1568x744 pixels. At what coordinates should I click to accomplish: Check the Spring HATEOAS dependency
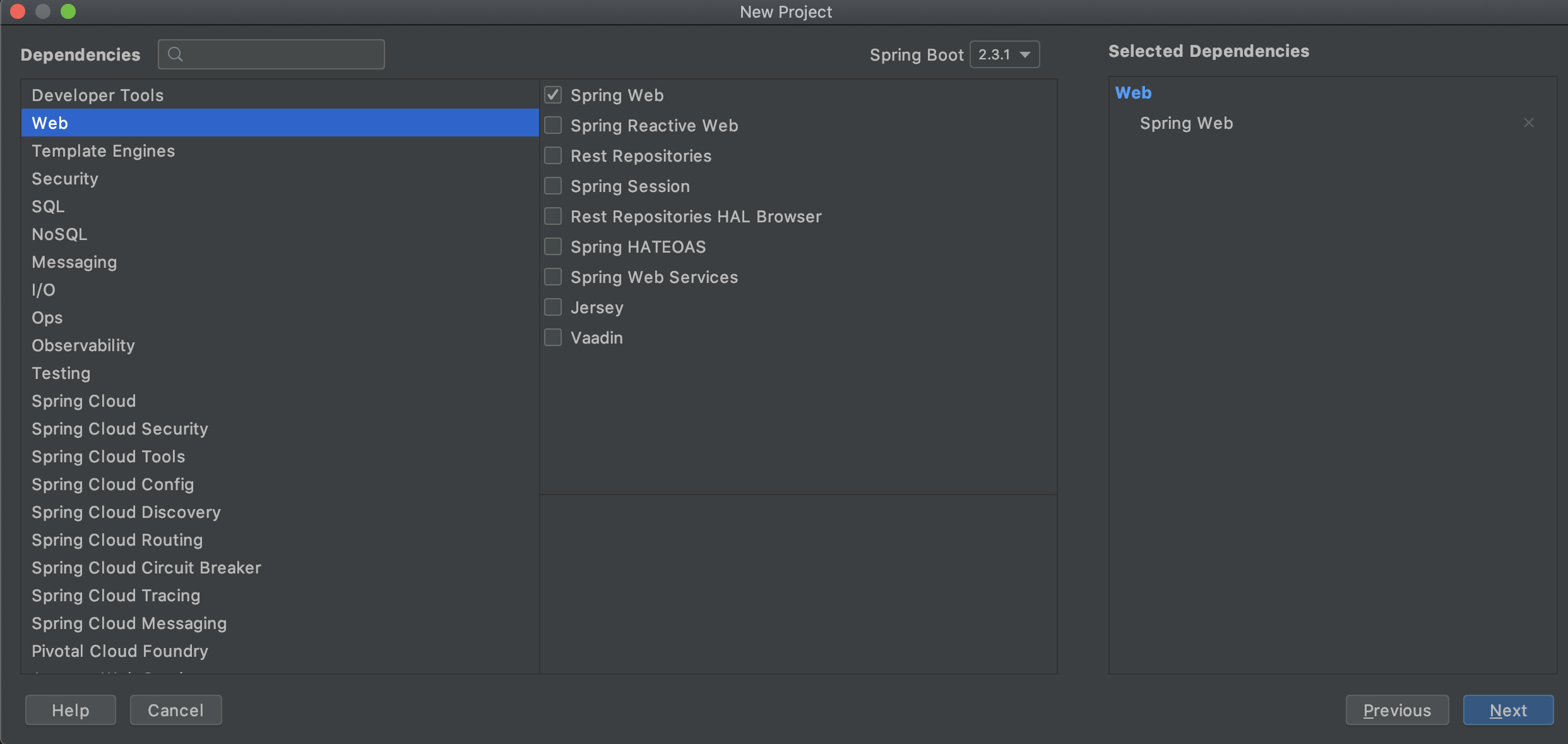pyautogui.click(x=553, y=246)
